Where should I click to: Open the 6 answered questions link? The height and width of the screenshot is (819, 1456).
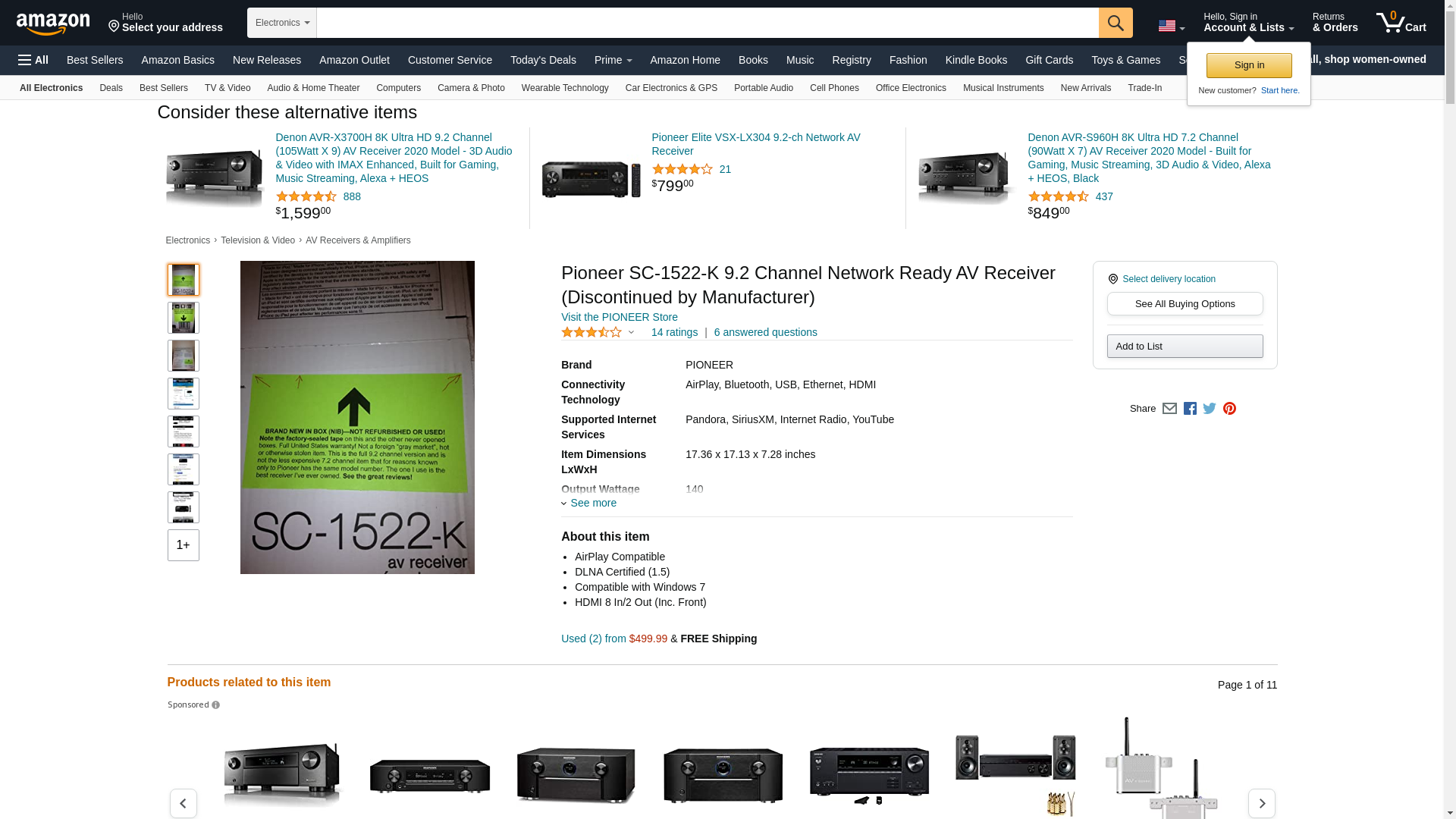coord(765,332)
